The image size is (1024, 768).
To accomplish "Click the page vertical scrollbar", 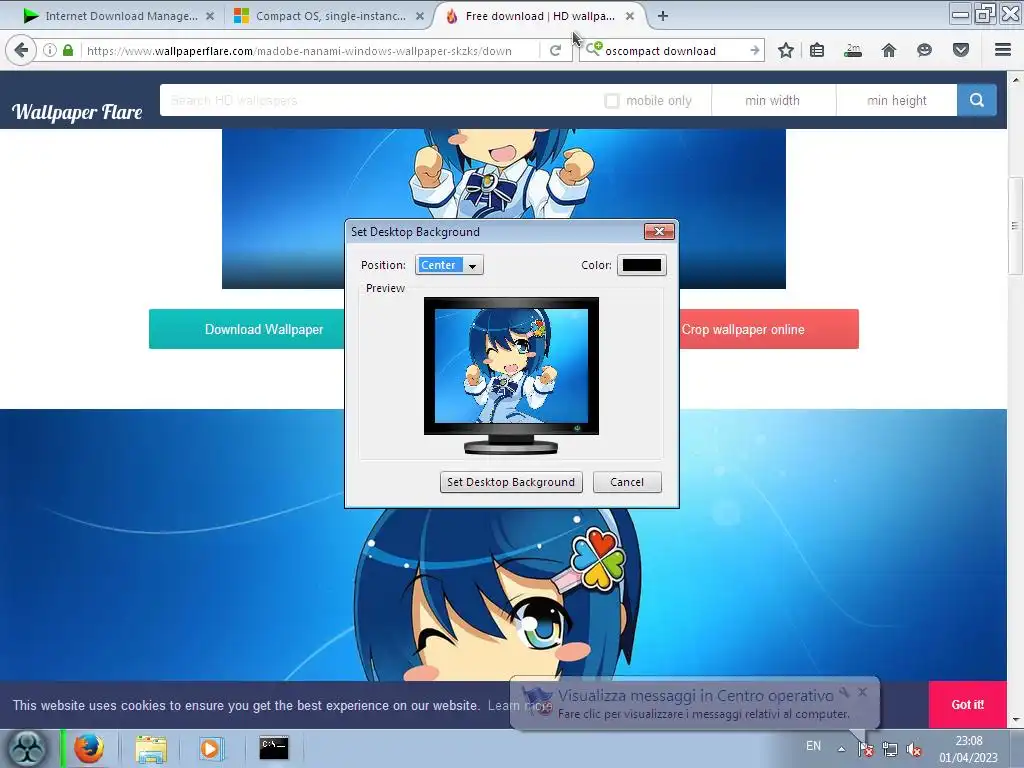I will click(x=1015, y=226).
